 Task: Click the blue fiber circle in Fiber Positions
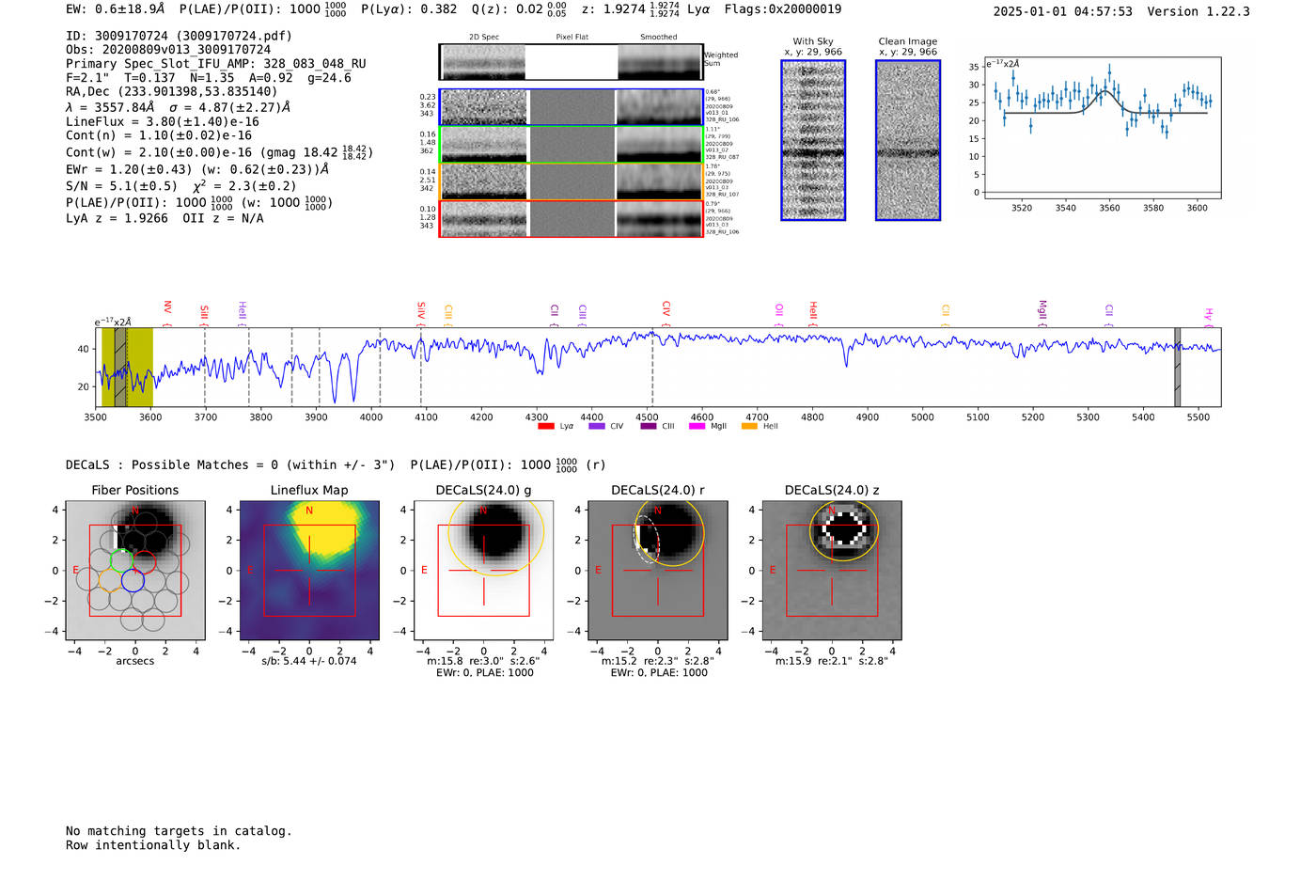(133, 580)
